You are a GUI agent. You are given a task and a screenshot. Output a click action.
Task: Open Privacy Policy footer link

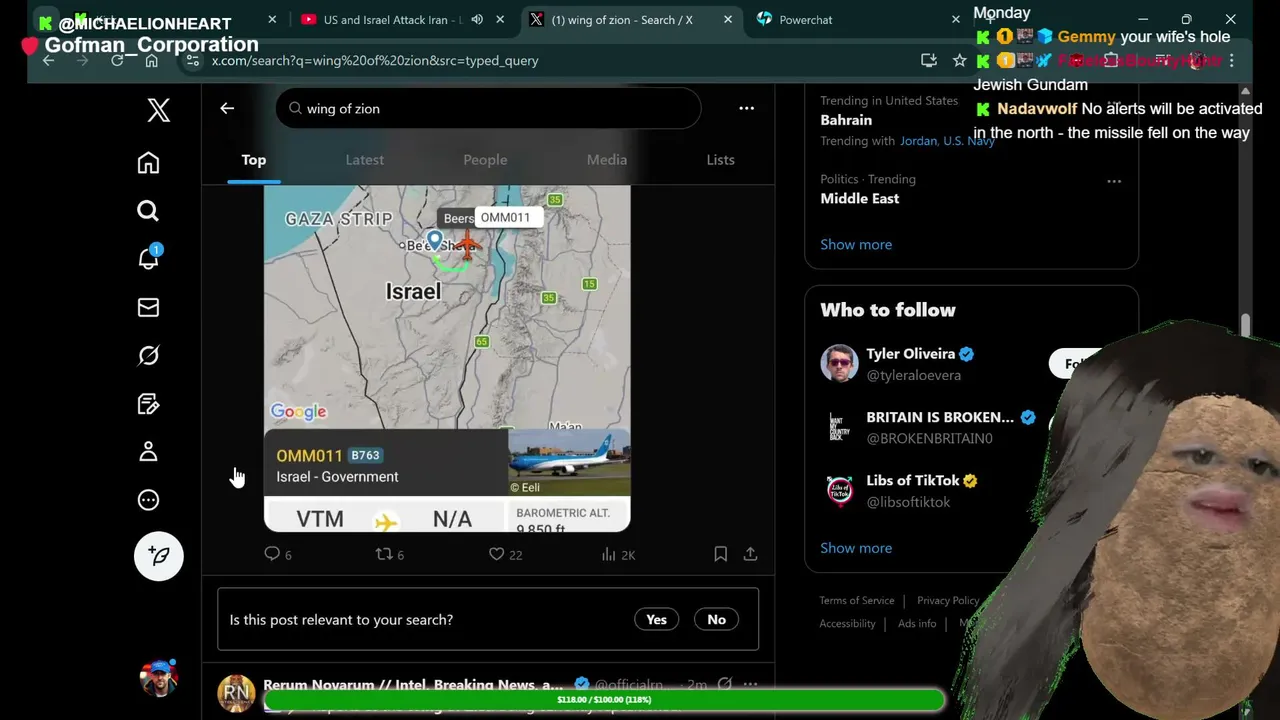pyautogui.click(x=948, y=600)
